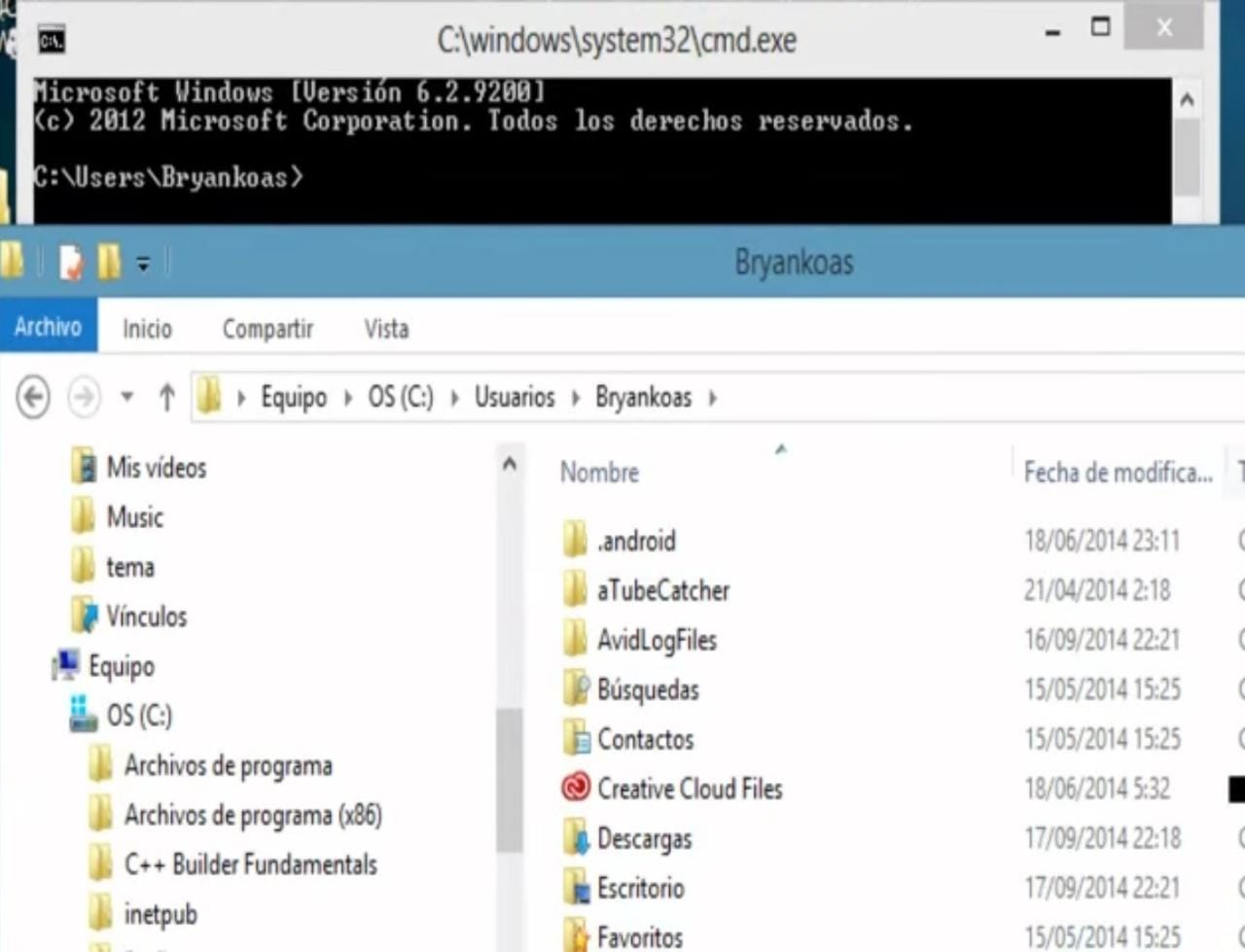
Task: Click navigation pane scrollbar up arrow
Action: click(x=509, y=466)
